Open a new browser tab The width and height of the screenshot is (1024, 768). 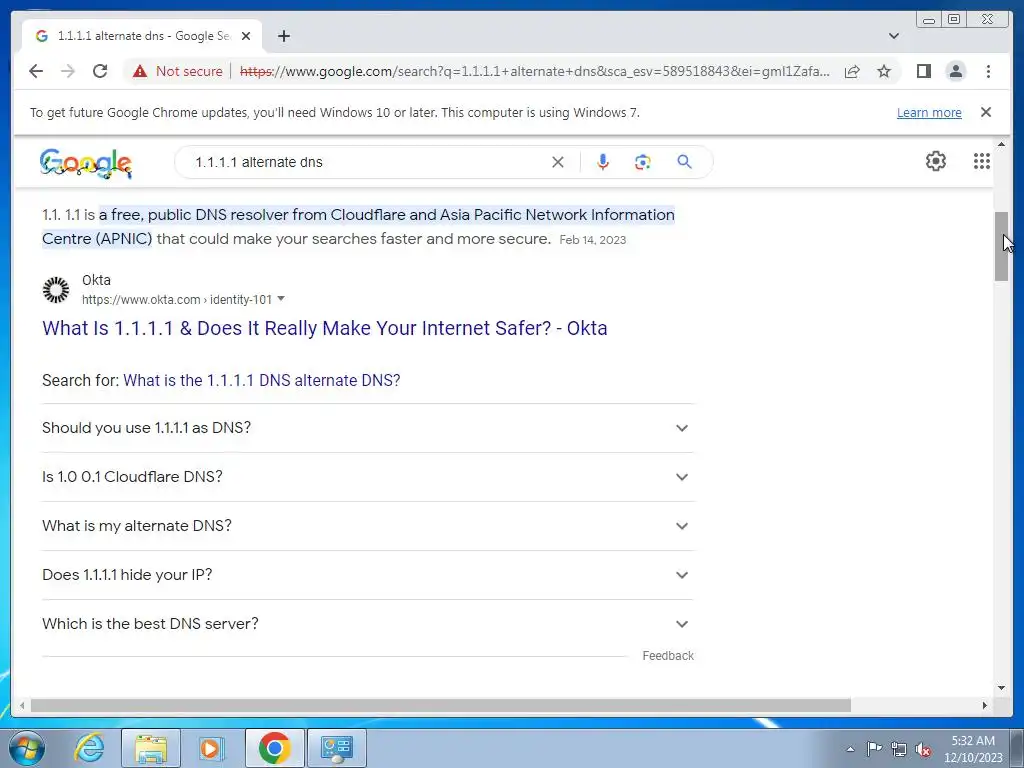tap(283, 36)
